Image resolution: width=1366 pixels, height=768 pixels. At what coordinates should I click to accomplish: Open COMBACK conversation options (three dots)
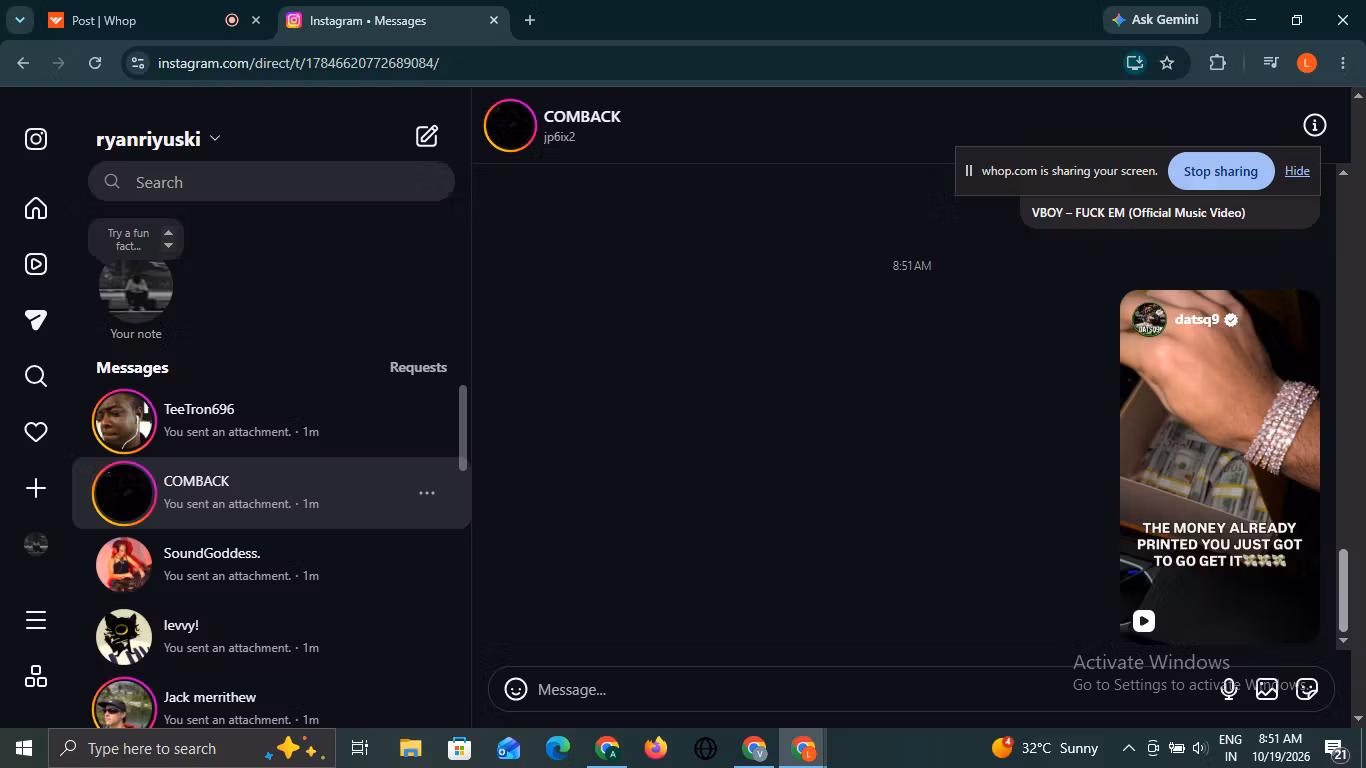point(427,493)
